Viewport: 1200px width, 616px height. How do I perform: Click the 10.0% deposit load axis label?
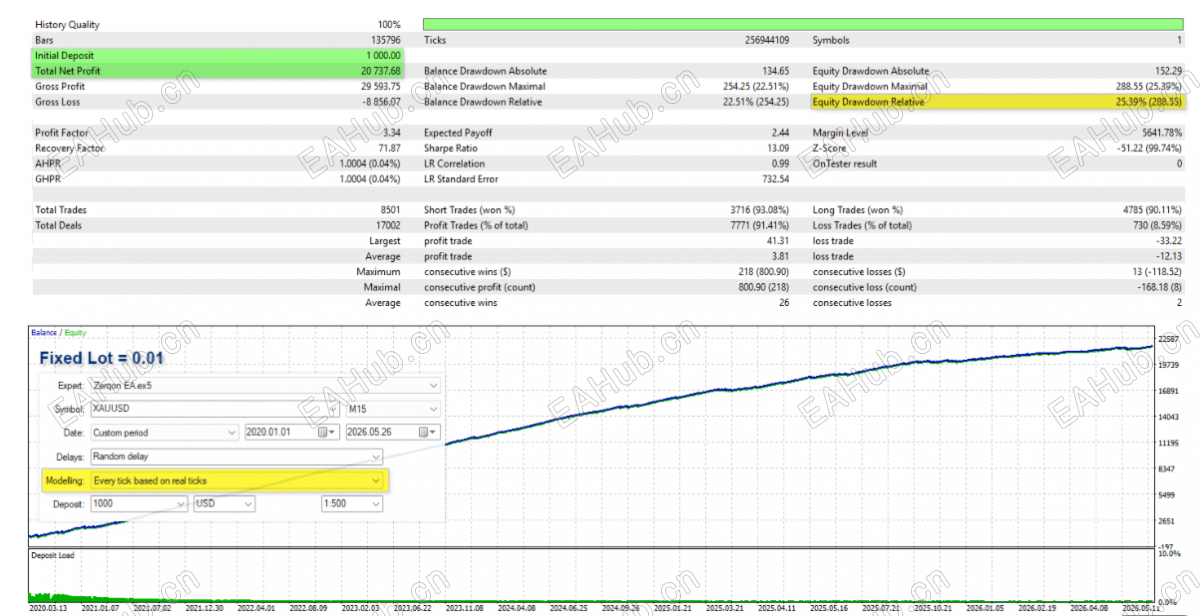click(1169, 553)
